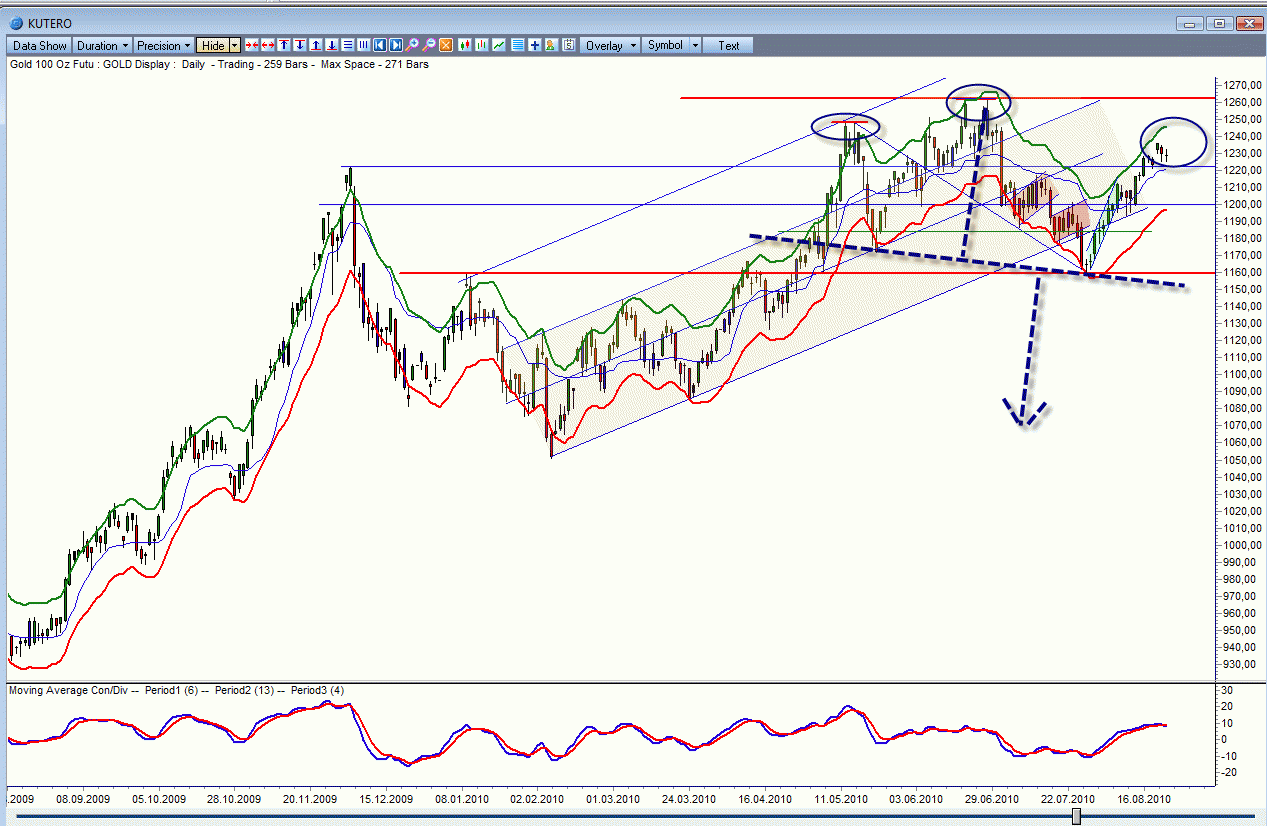
Task: Open the Precision dropdown
Action: pyautogui.click(x=164, y=45)
